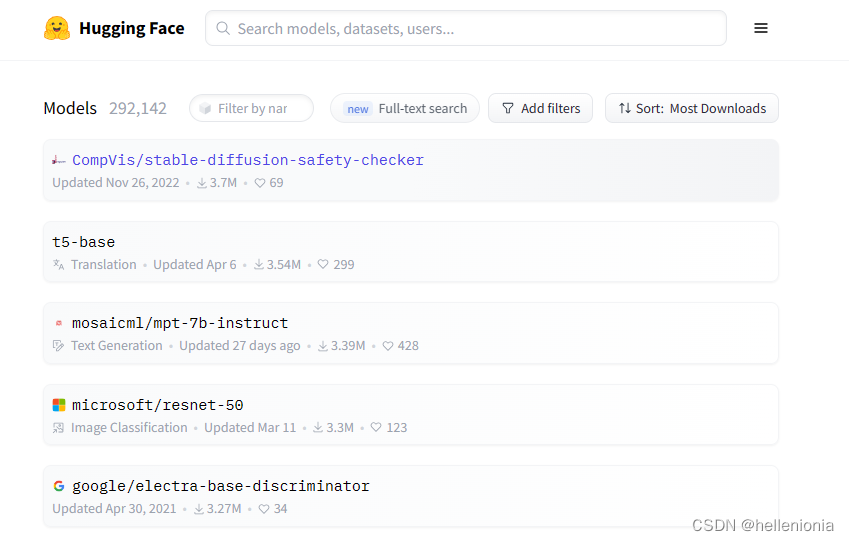Click the mosaicml organization avatar icon
The width and height of the screenshot is (849, 541).
pyautogui.click(x=58, y=323)
